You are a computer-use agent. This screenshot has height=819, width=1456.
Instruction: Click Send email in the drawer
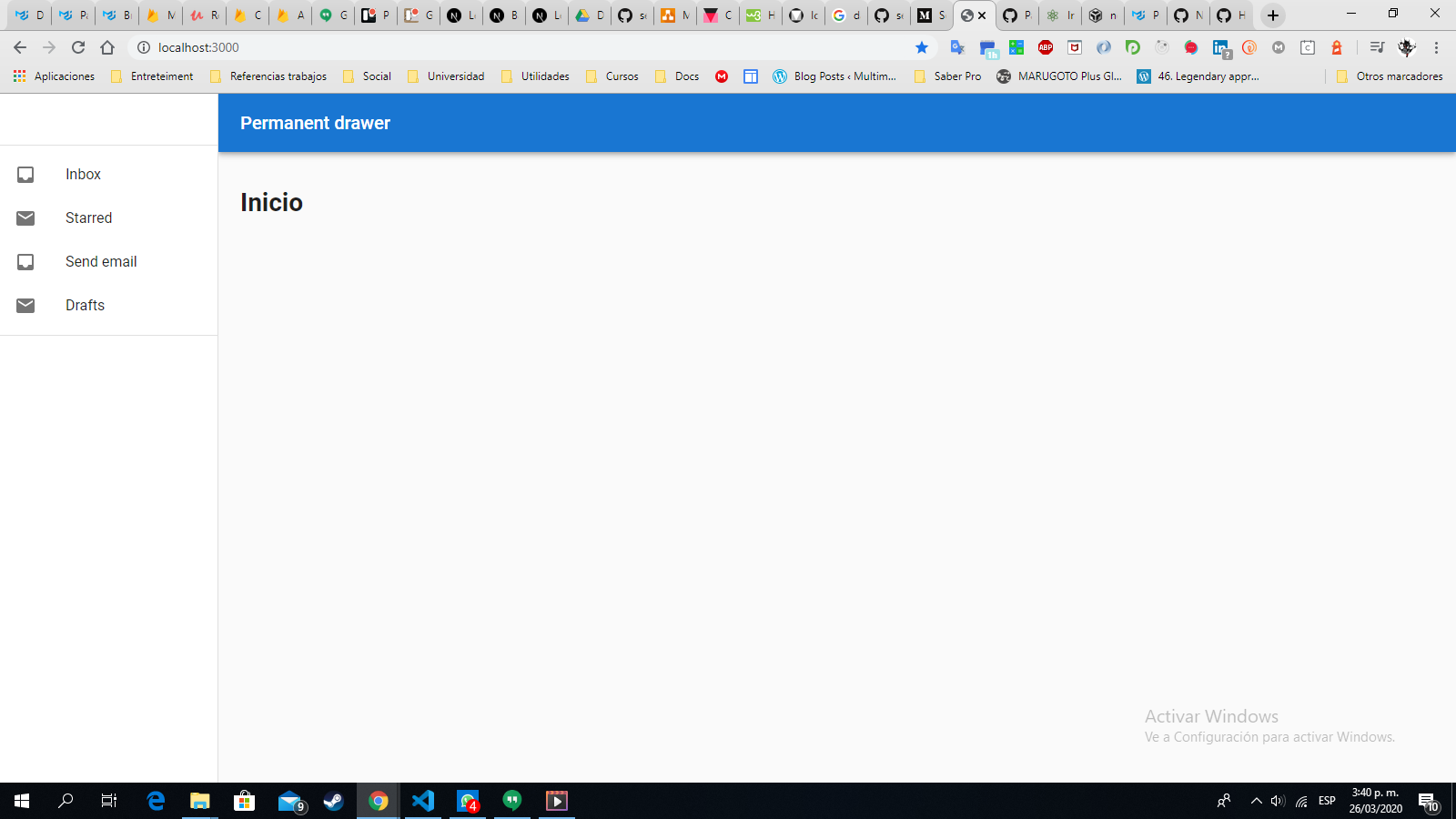tap(100, 261)
